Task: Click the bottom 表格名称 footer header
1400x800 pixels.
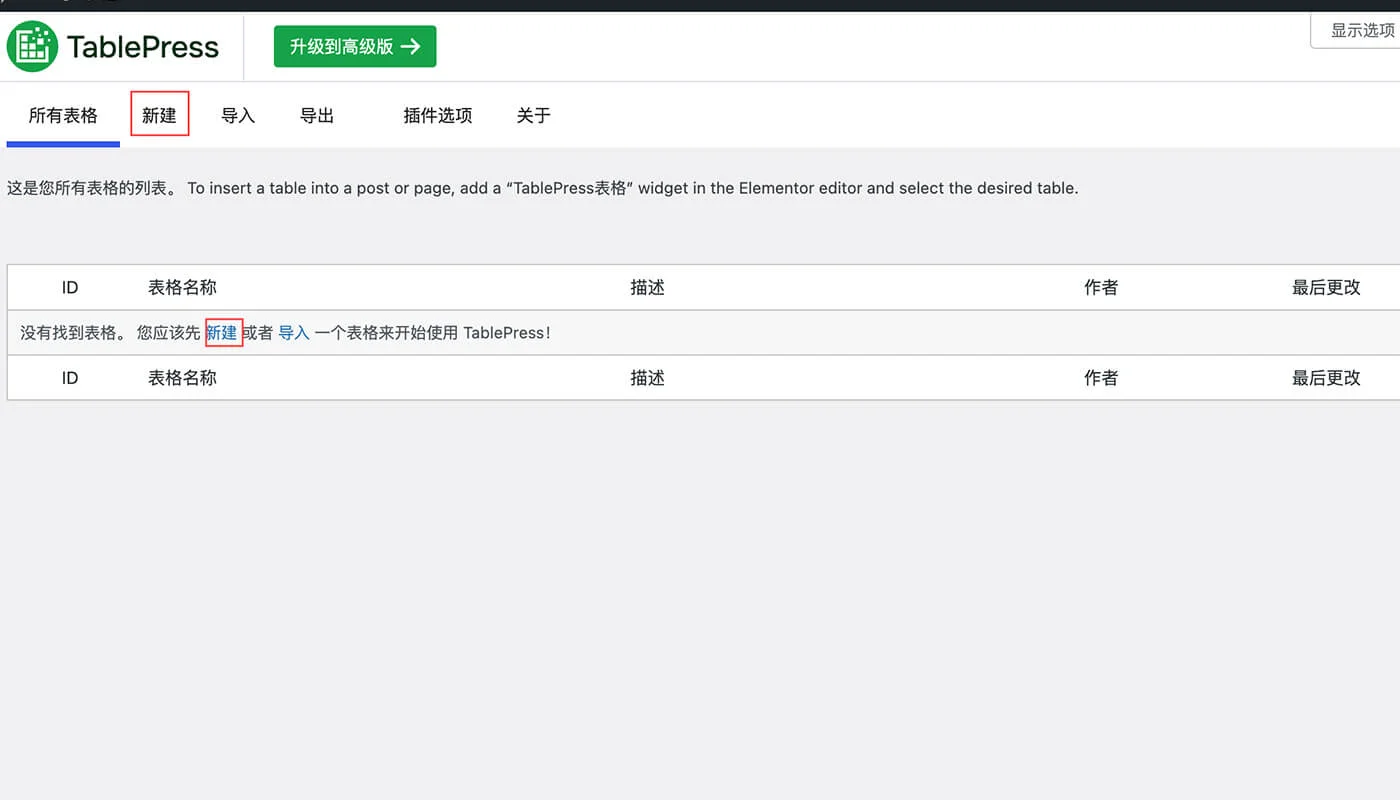Action: 183,377
